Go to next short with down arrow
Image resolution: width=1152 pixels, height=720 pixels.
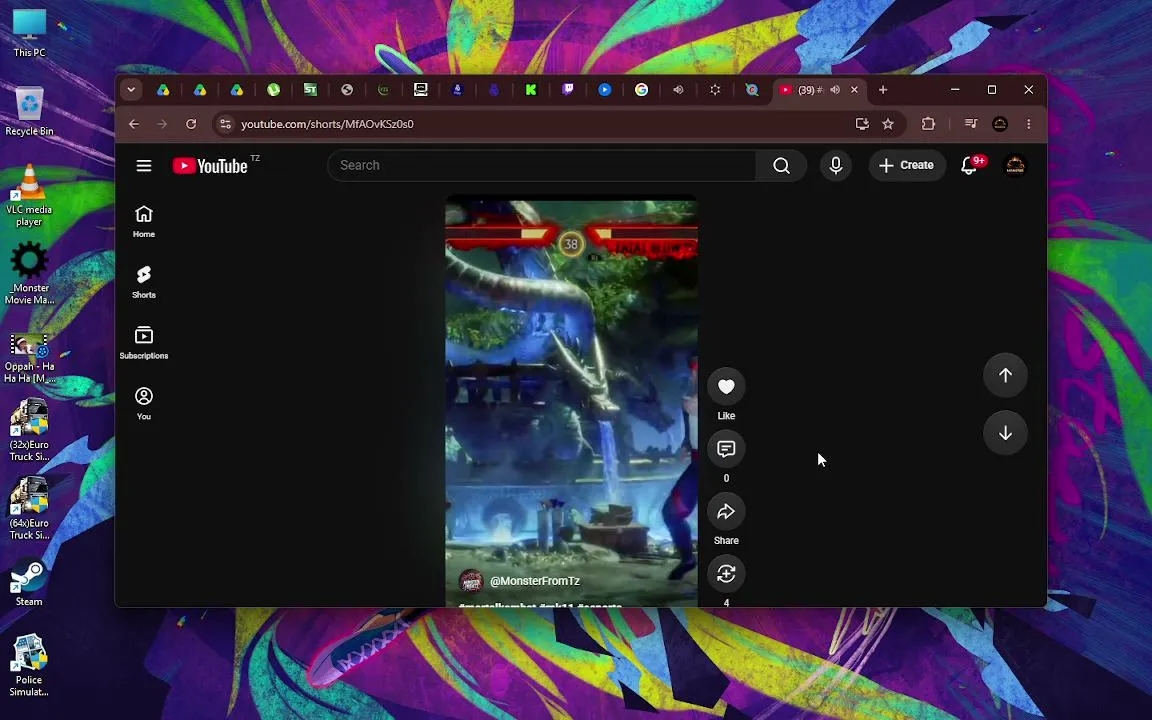(1005, 433)
